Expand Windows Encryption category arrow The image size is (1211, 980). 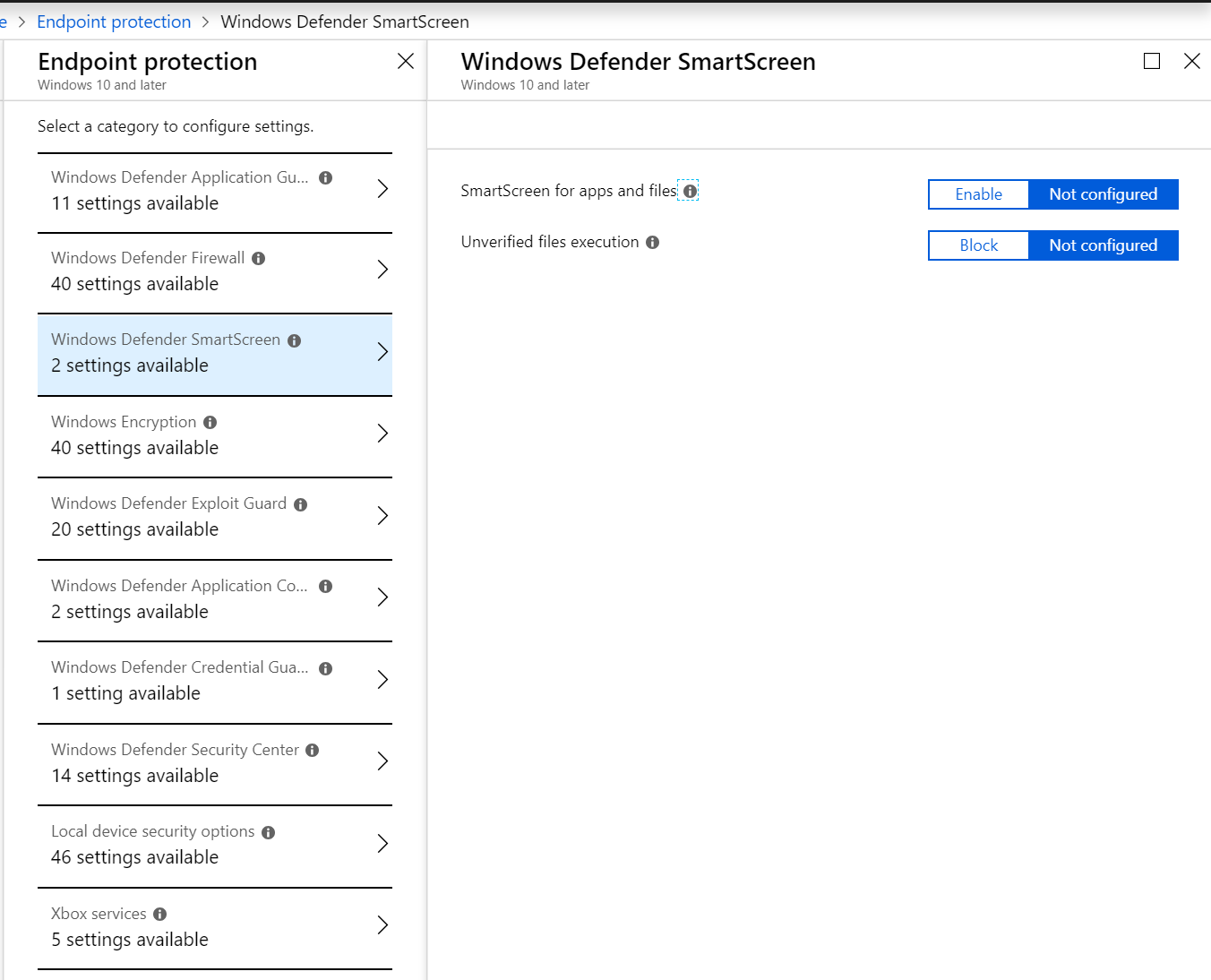pyautogui.click(x=382, y=434)
